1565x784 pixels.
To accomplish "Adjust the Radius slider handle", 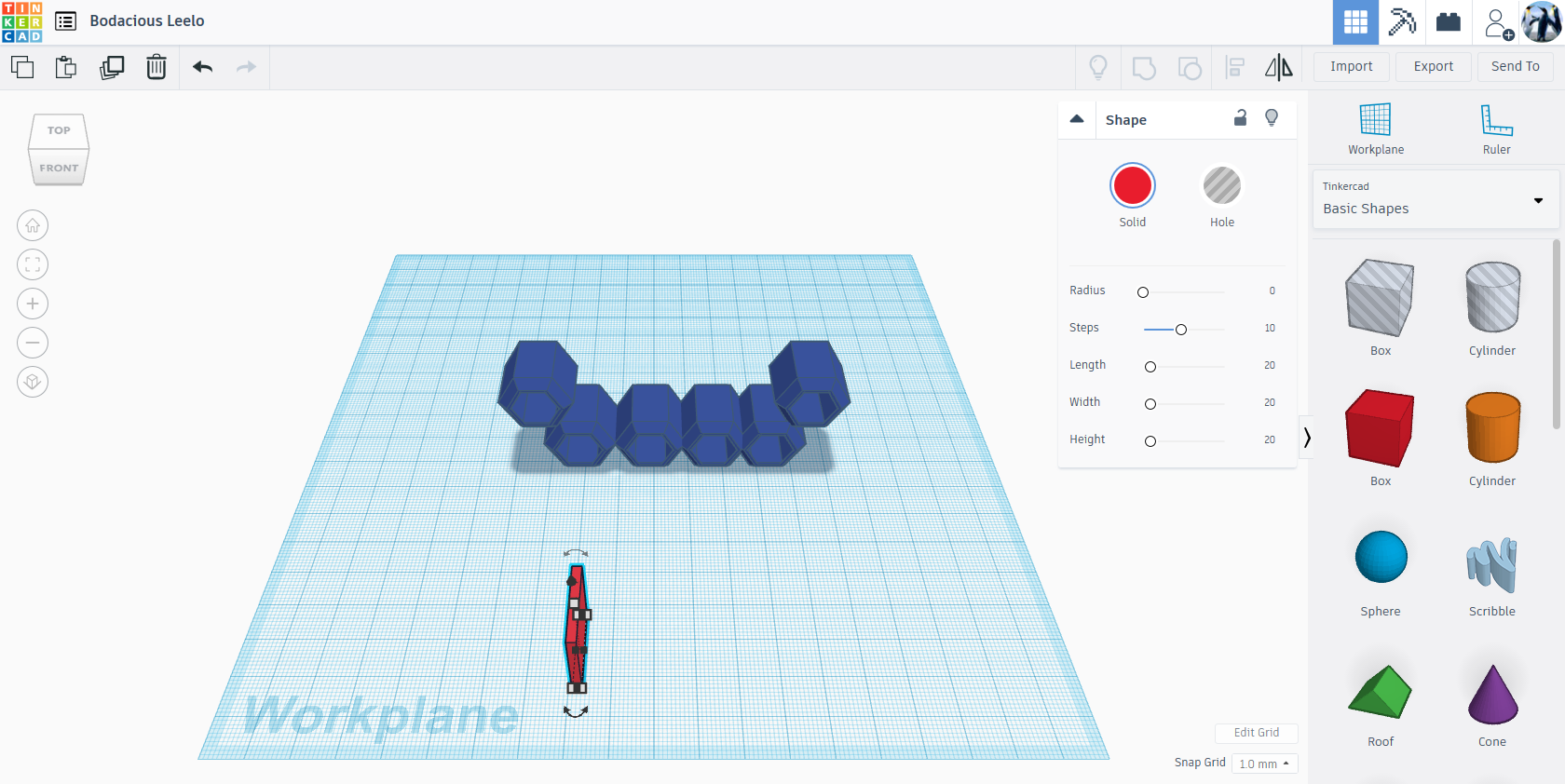I will pyautogui.click(x=1143, y=292).
